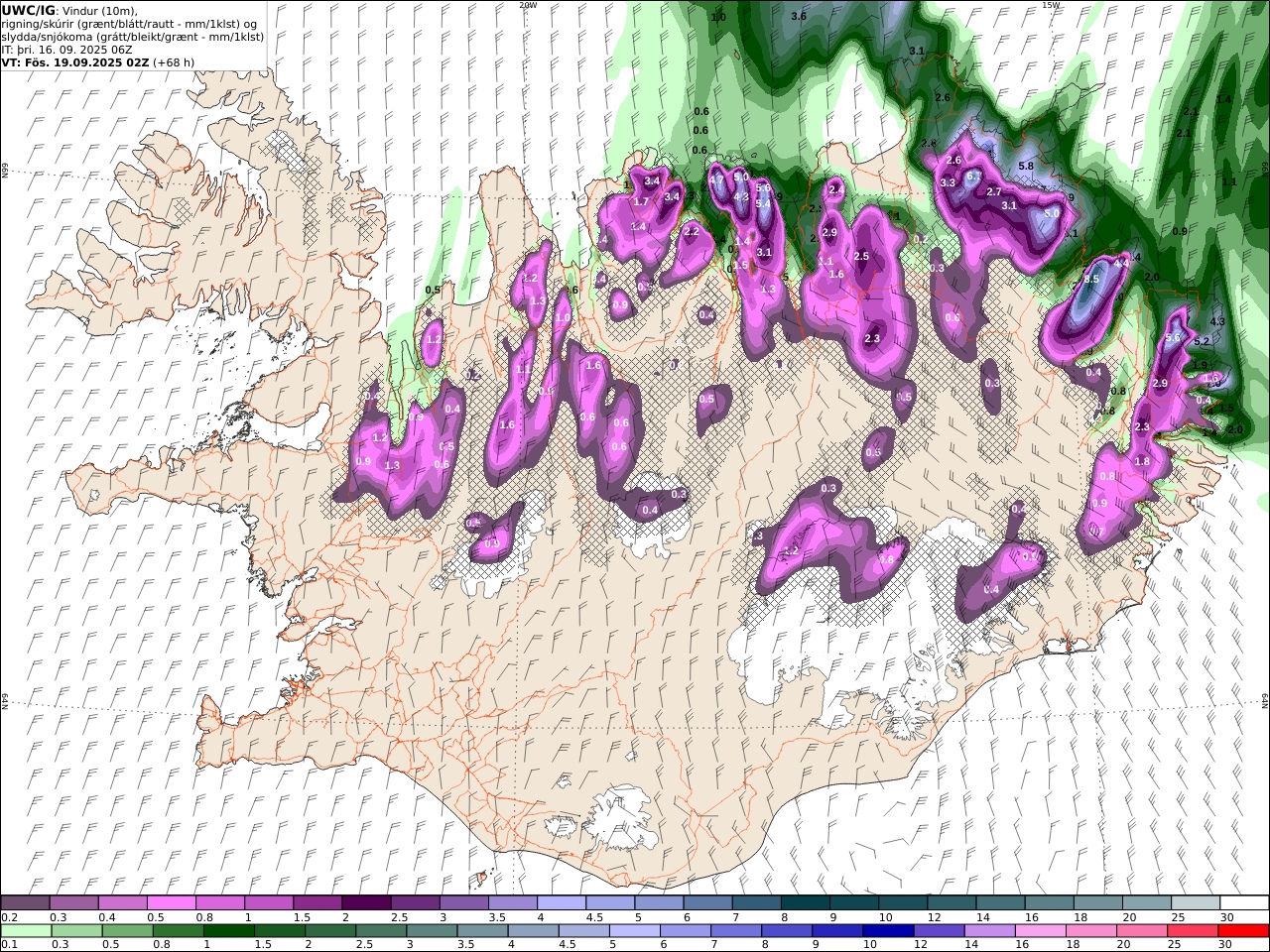Click the 2.5 value in the pink area
The image size is (1270, 952).
861,257
